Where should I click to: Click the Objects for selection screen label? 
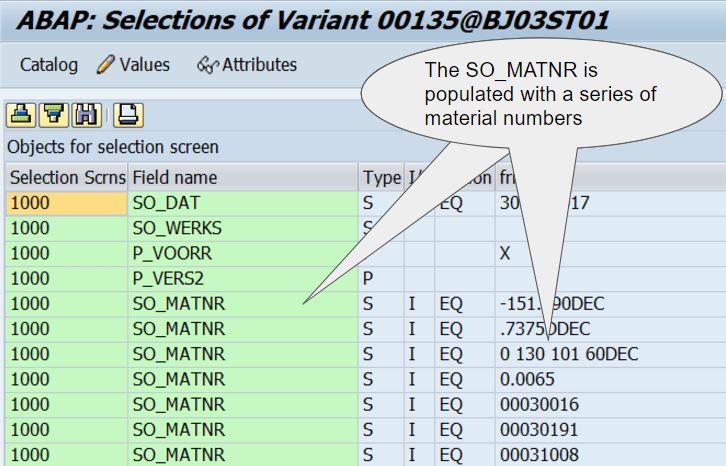pyautogui.click(x=113, y=147)
